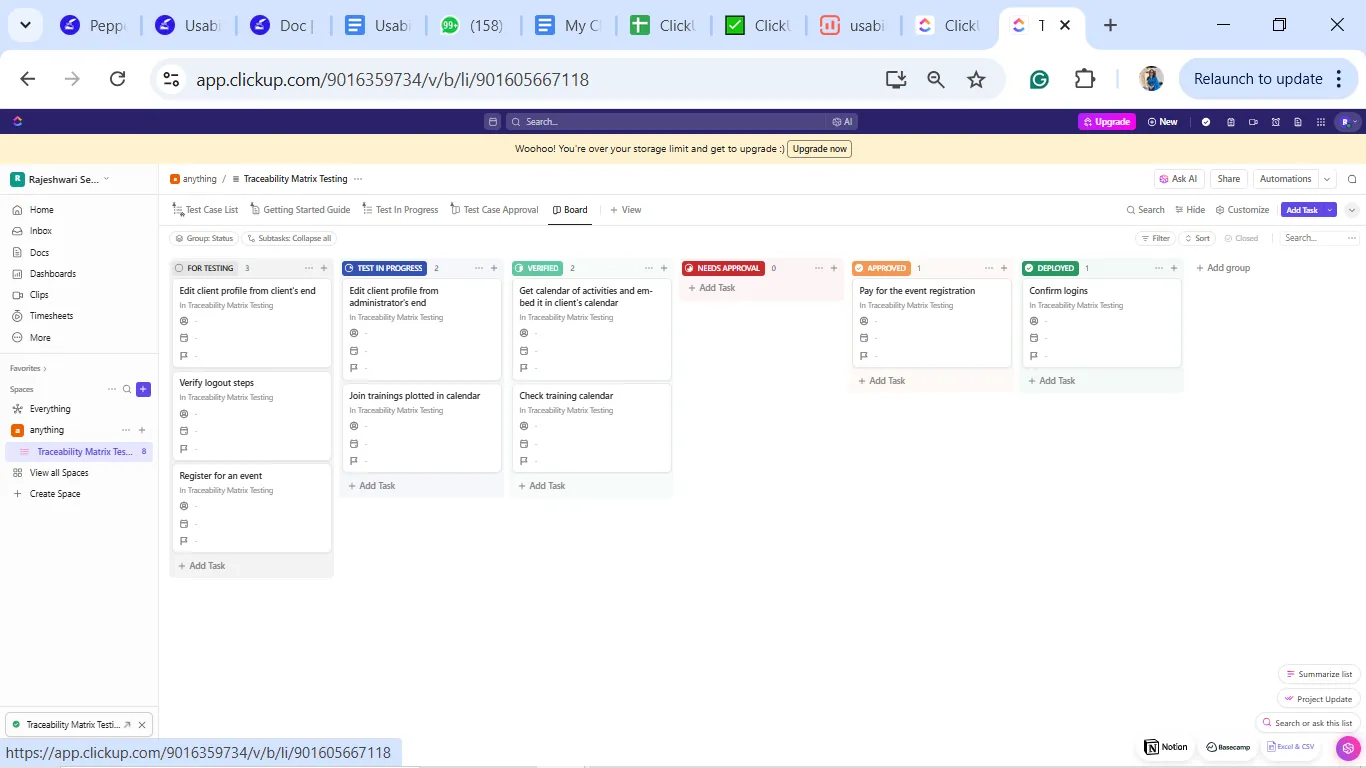Viewport: 1366px width, 768px height.
Task: Select the Board view tab
Action: click(570, 210)
